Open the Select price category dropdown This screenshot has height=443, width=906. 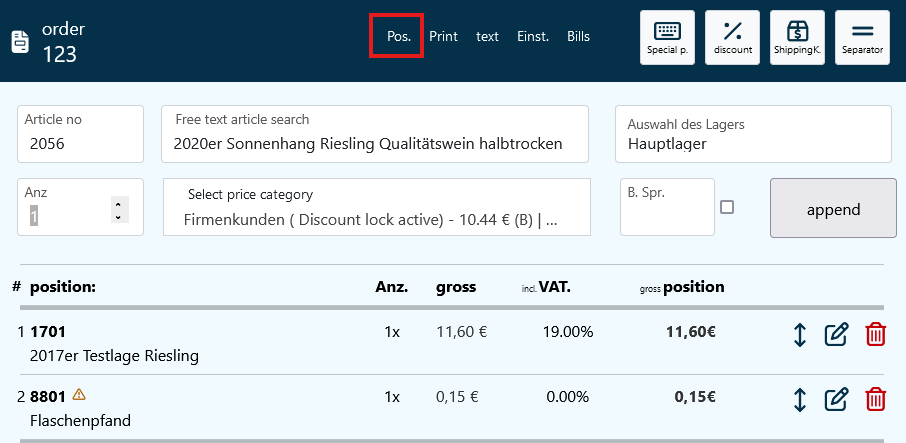376,208
